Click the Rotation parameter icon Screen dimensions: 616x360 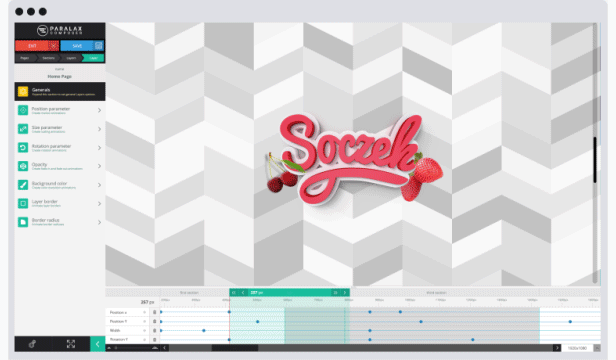[23, 148]
